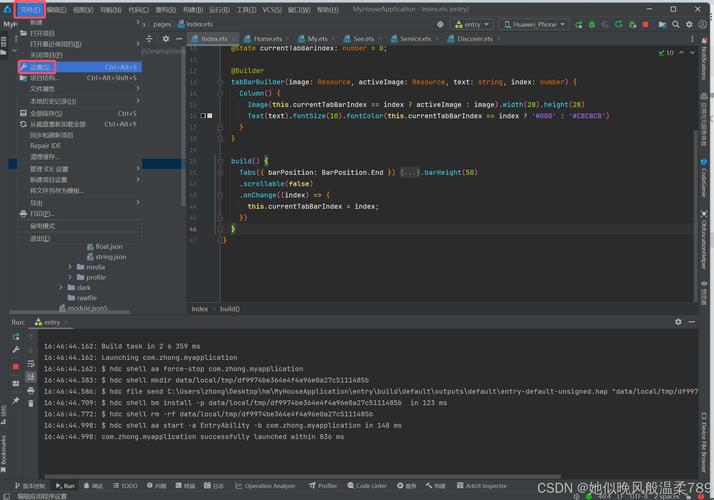Run the entry module with the green run icon
This screenshot has height=500, width=714.
578,25
